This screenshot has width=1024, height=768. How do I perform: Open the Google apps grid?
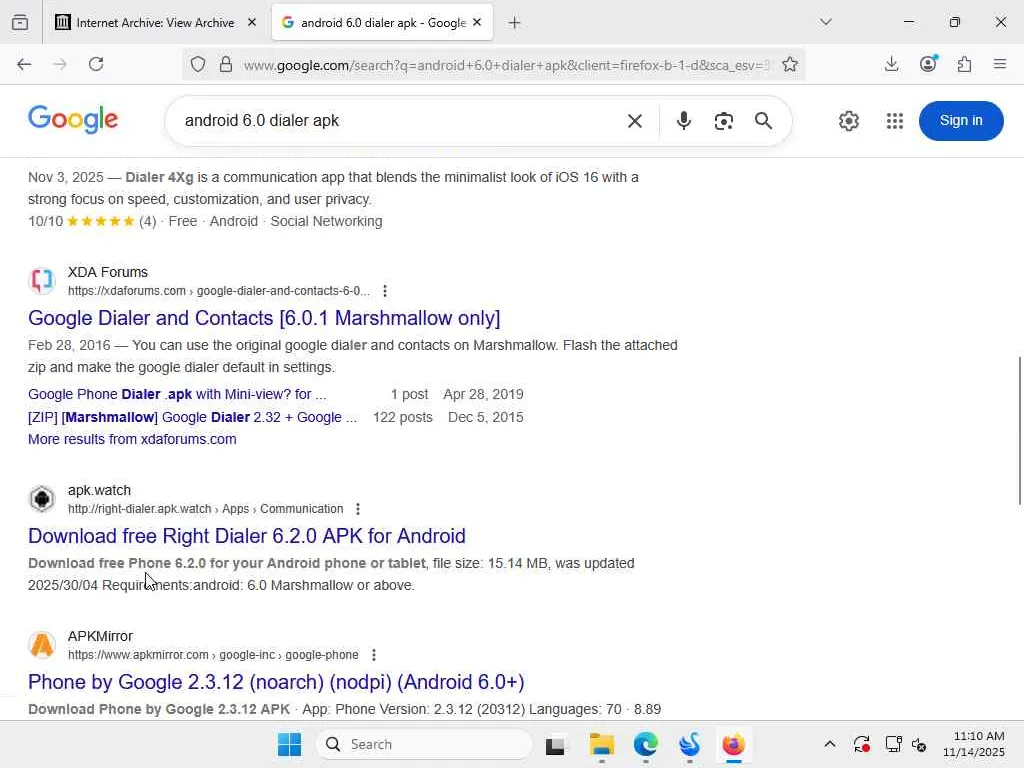point(895,121)
